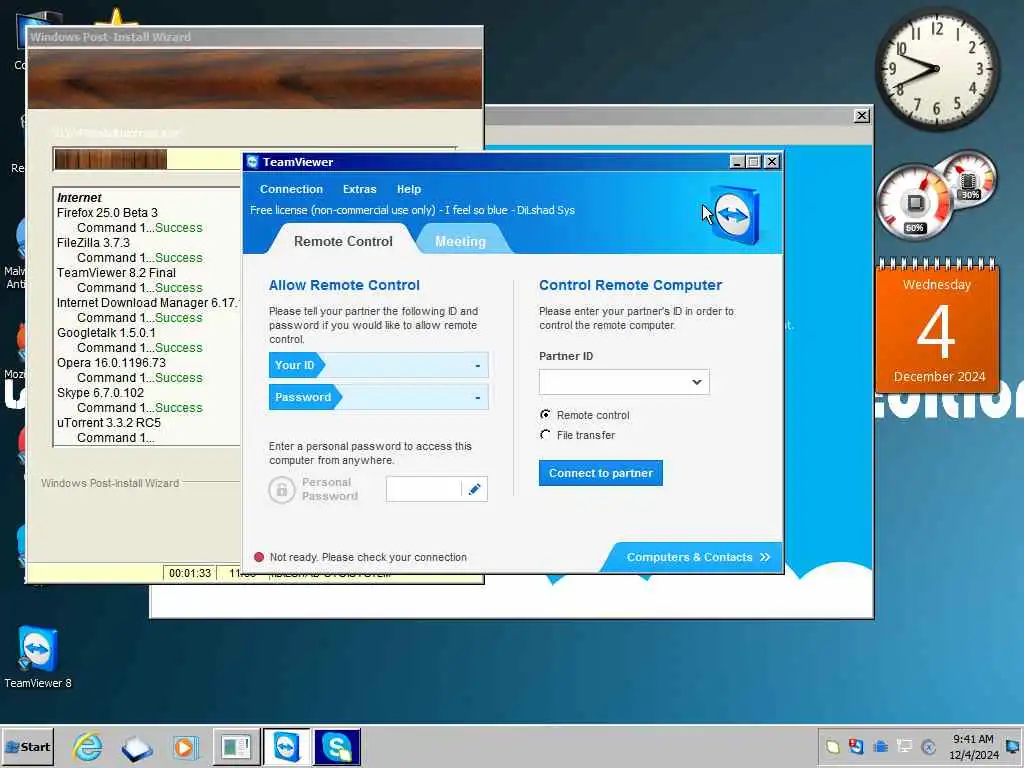Select the Remote control radio option
Image resolution: width=1024 pixels, height=768 pixels.
coord(545,415)
